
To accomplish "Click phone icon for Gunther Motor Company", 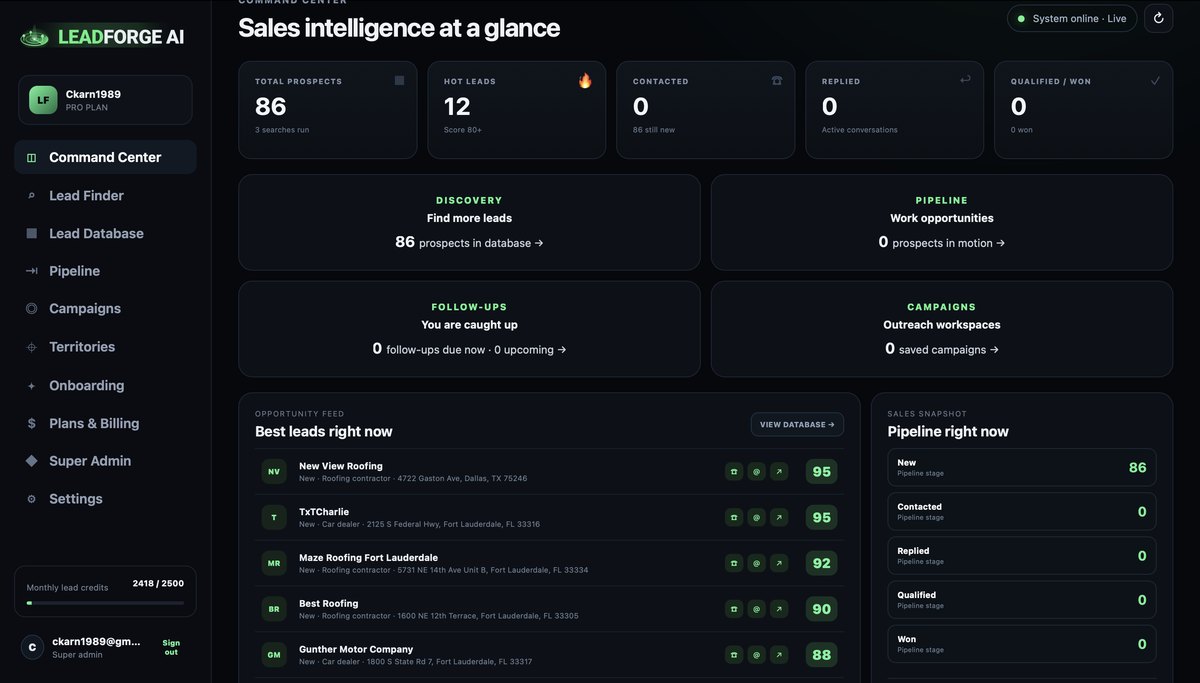I will (734, 655).
